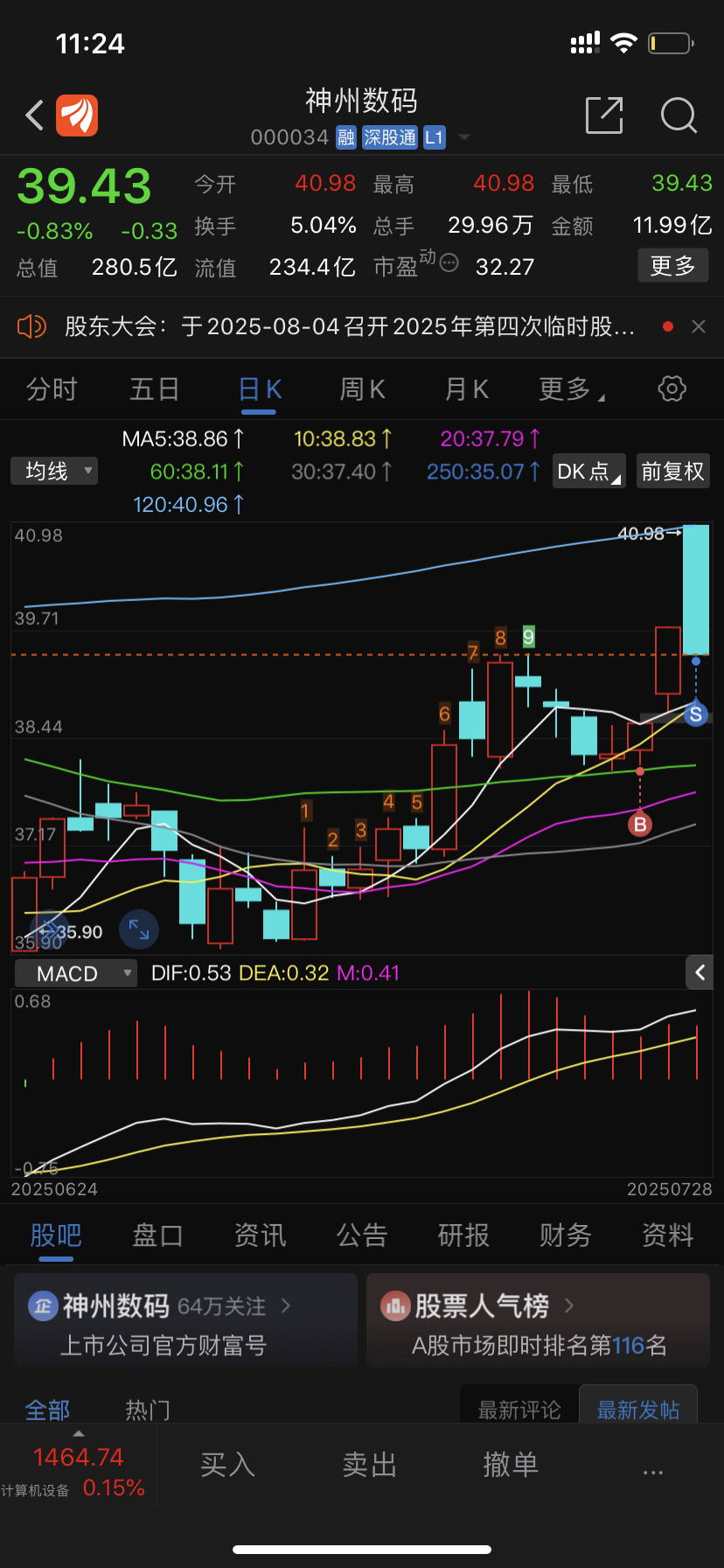This screenshot has width=724, height=1568.
Task: Open the 神州数码 official account card
Action: 186,1320
